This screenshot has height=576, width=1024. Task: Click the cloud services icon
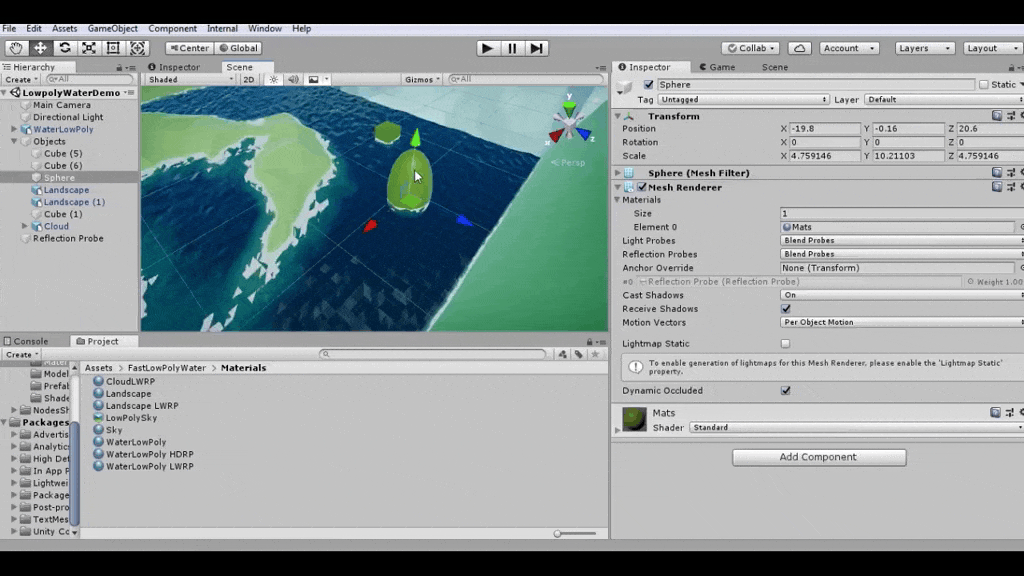coord(799,48)
